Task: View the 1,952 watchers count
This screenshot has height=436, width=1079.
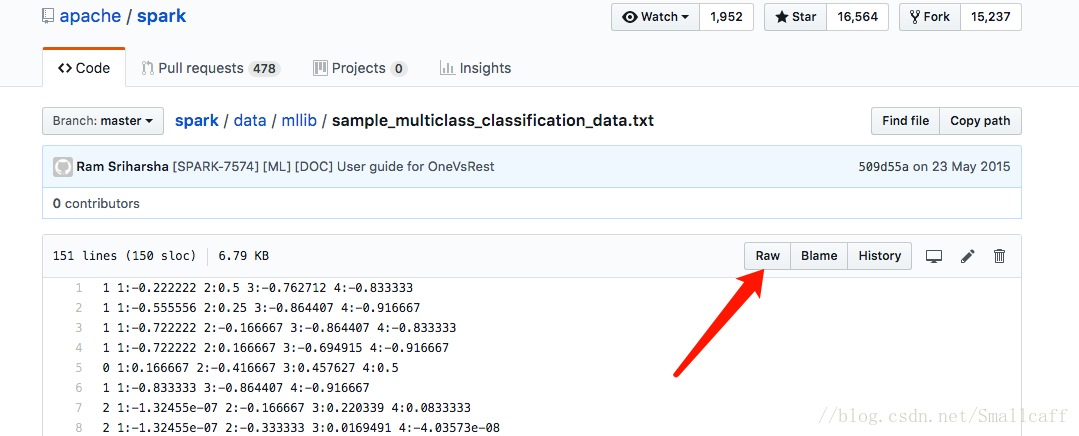Action: (726, 17)
